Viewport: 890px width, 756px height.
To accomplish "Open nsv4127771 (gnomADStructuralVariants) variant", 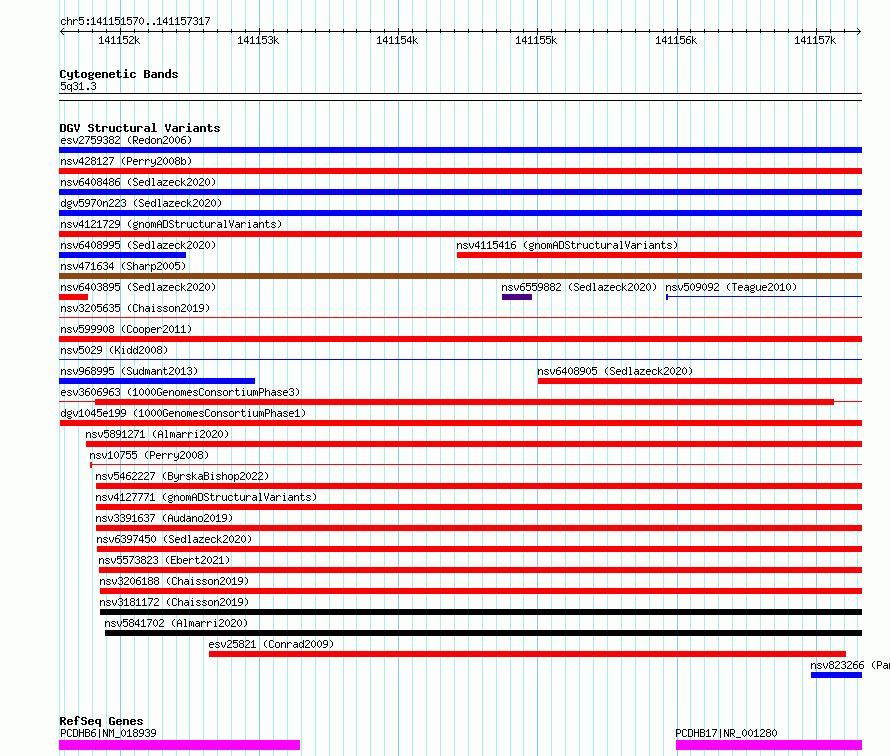I will coord(206,497).
